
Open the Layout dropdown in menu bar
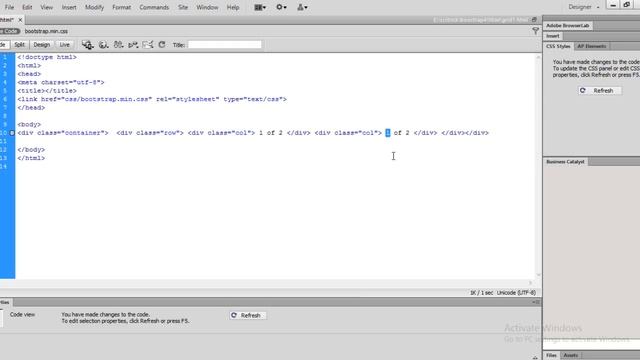point(260,7)
